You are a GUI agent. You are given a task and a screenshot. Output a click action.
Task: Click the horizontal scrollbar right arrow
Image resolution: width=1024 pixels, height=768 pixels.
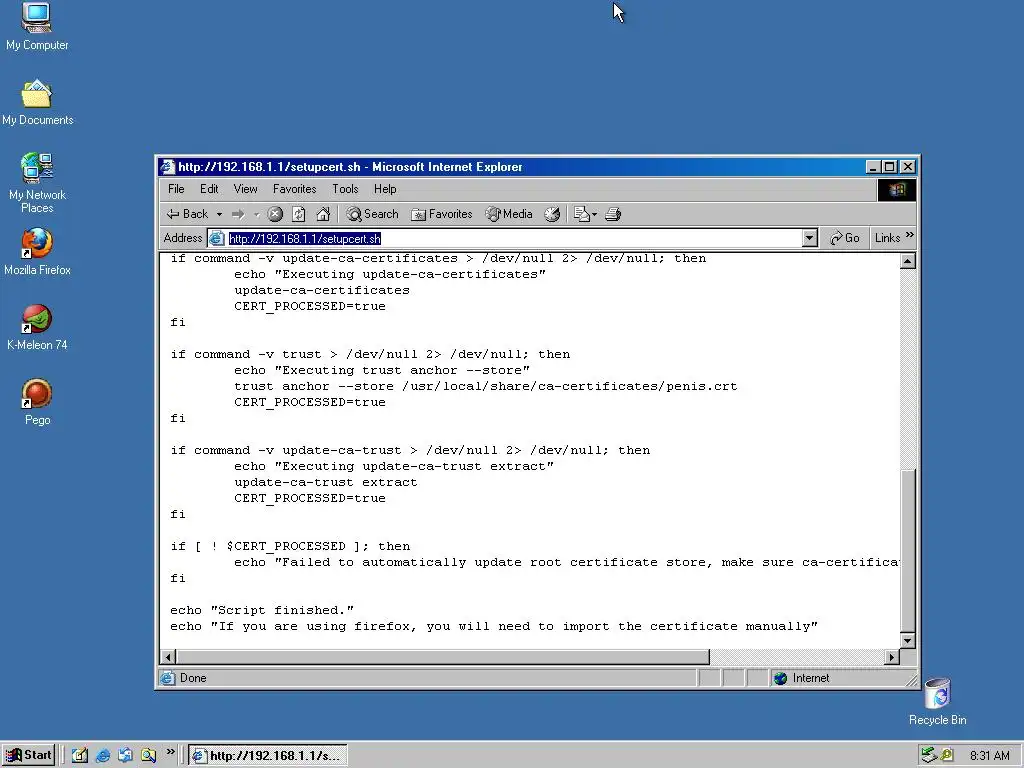[892, 657]
